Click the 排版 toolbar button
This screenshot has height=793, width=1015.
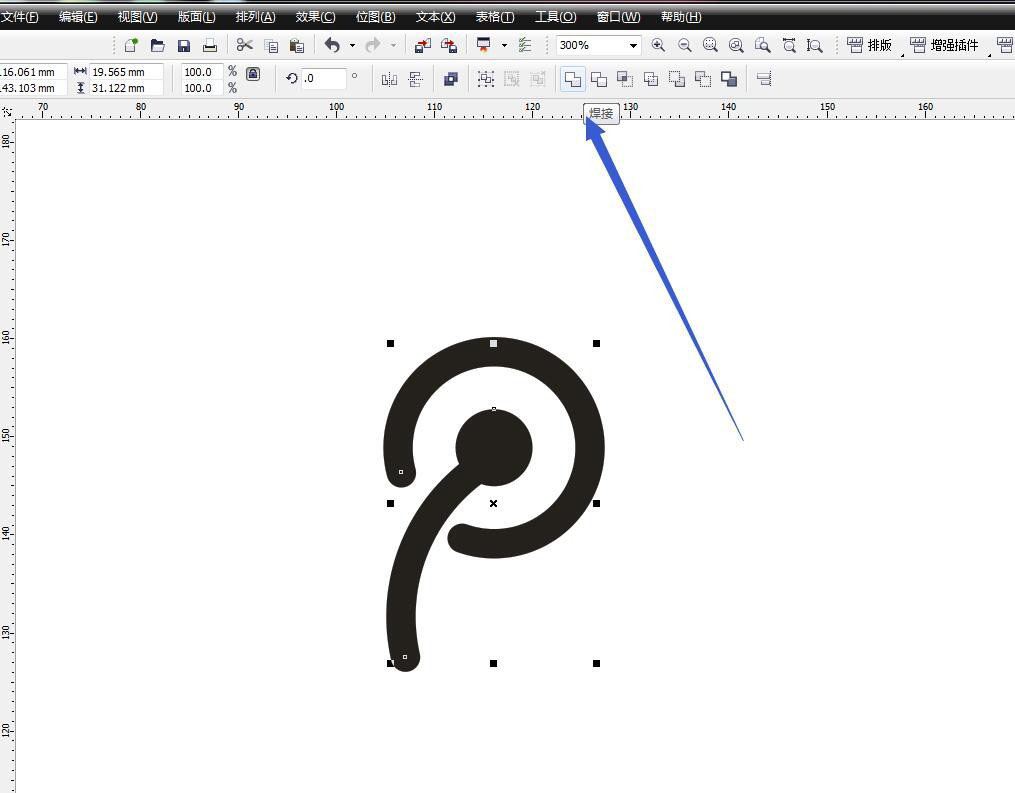click(869, 45)
